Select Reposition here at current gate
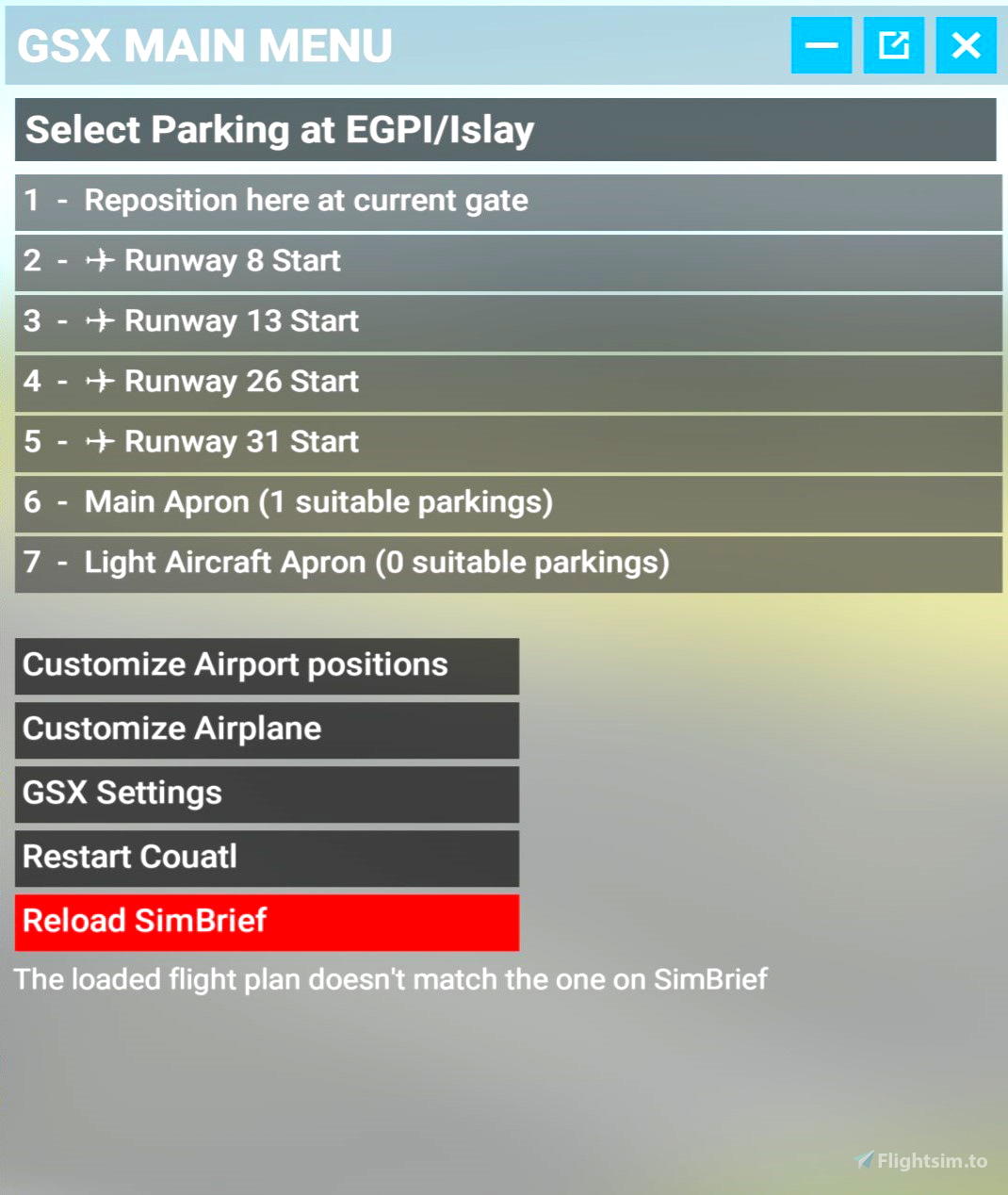The width and height of the screenshot is (1008, 1195). pyautogui.click(x=509, y=202)
